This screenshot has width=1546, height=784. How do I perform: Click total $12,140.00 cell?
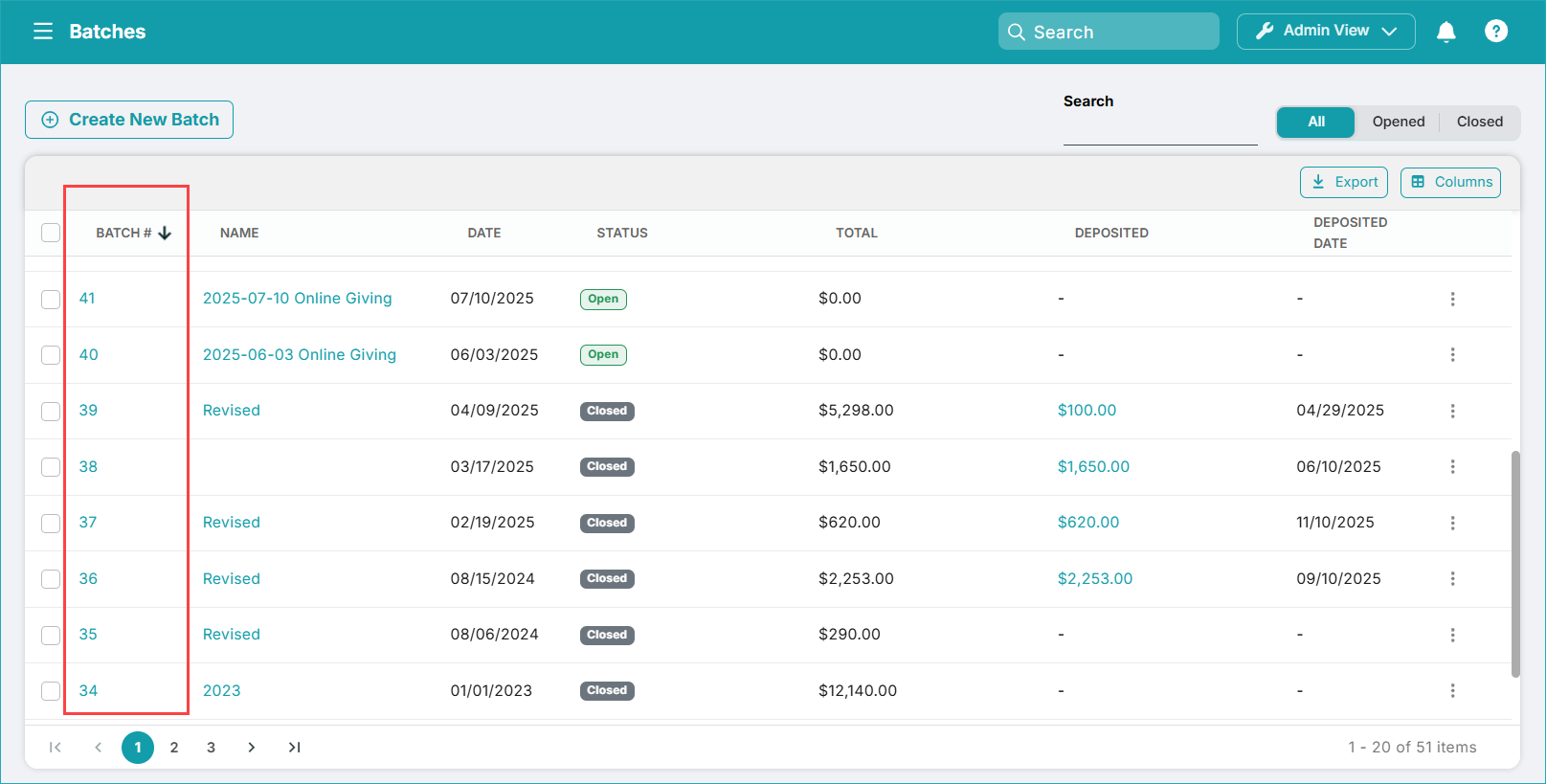click(x=858, y=690)
